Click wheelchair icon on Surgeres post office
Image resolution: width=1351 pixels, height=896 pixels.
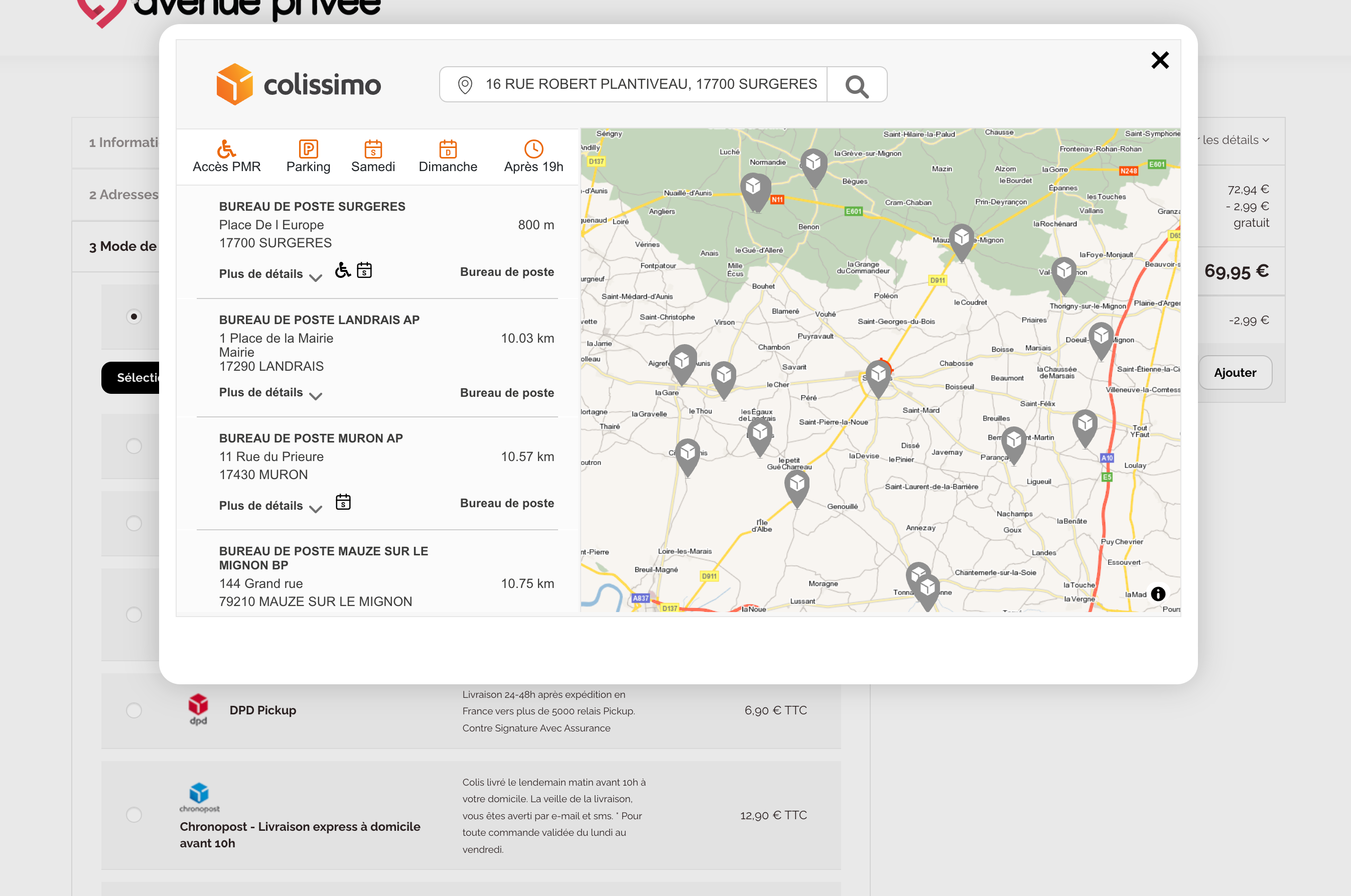pos(342,270)
